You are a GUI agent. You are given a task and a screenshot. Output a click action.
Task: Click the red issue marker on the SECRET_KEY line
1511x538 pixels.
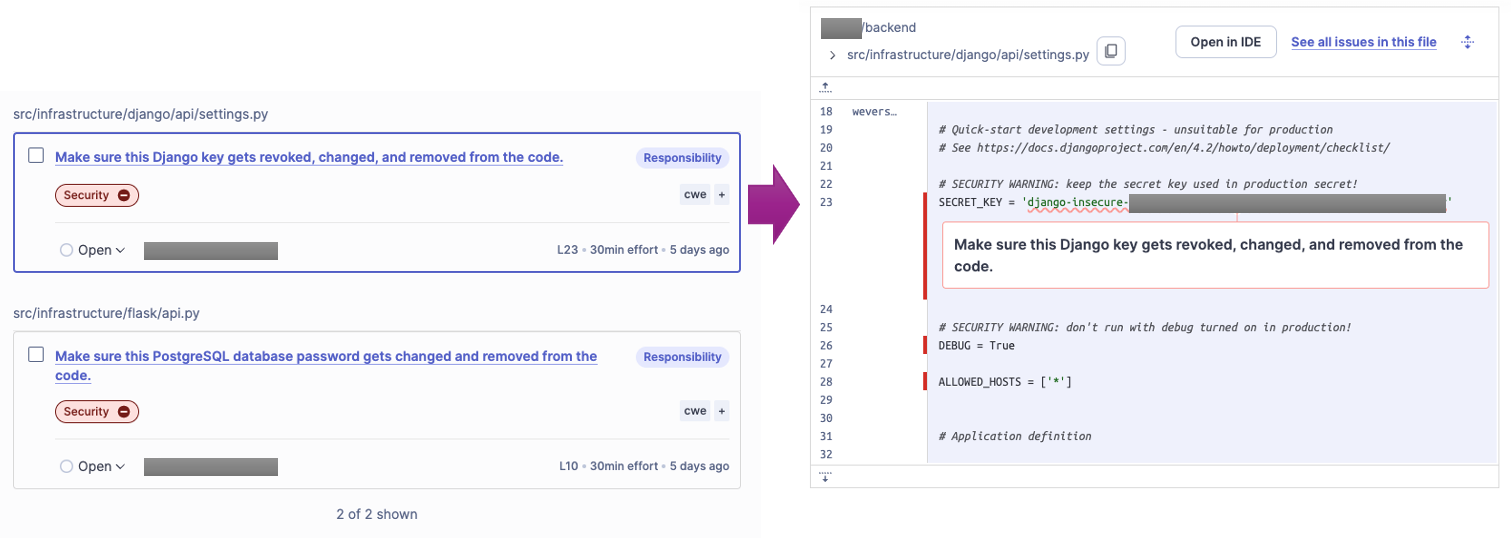point(926,246)
